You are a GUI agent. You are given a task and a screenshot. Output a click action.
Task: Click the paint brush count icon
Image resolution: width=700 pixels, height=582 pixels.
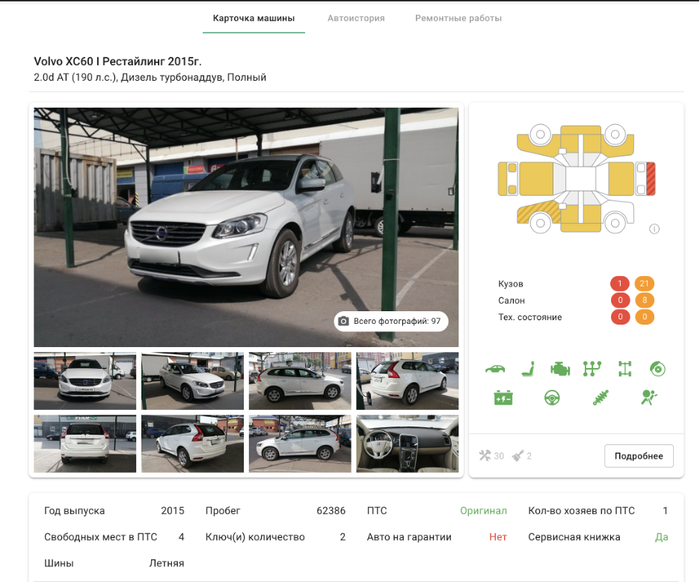point(518,456)
